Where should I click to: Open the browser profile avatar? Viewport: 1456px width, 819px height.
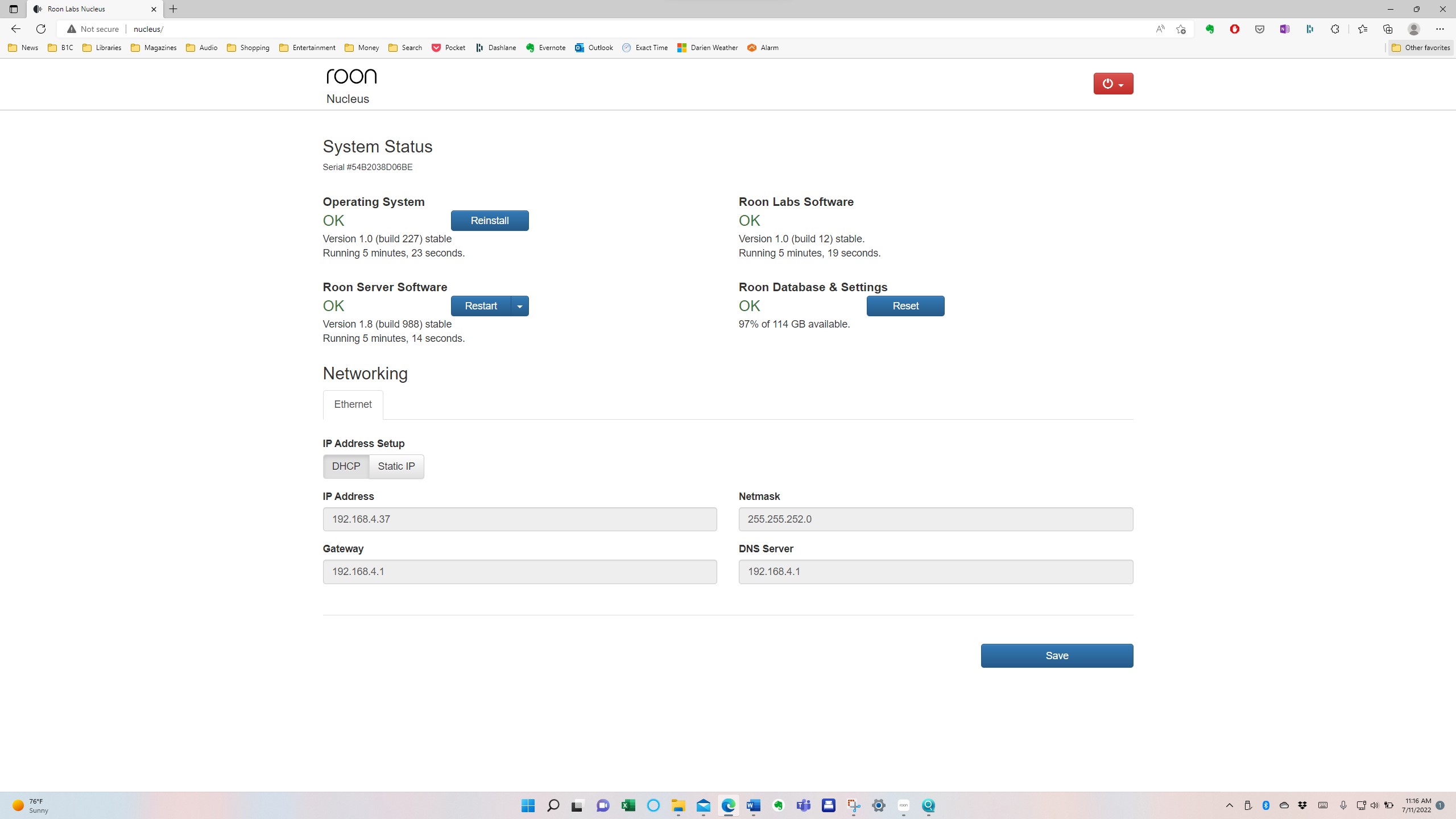click(1414, 29)
